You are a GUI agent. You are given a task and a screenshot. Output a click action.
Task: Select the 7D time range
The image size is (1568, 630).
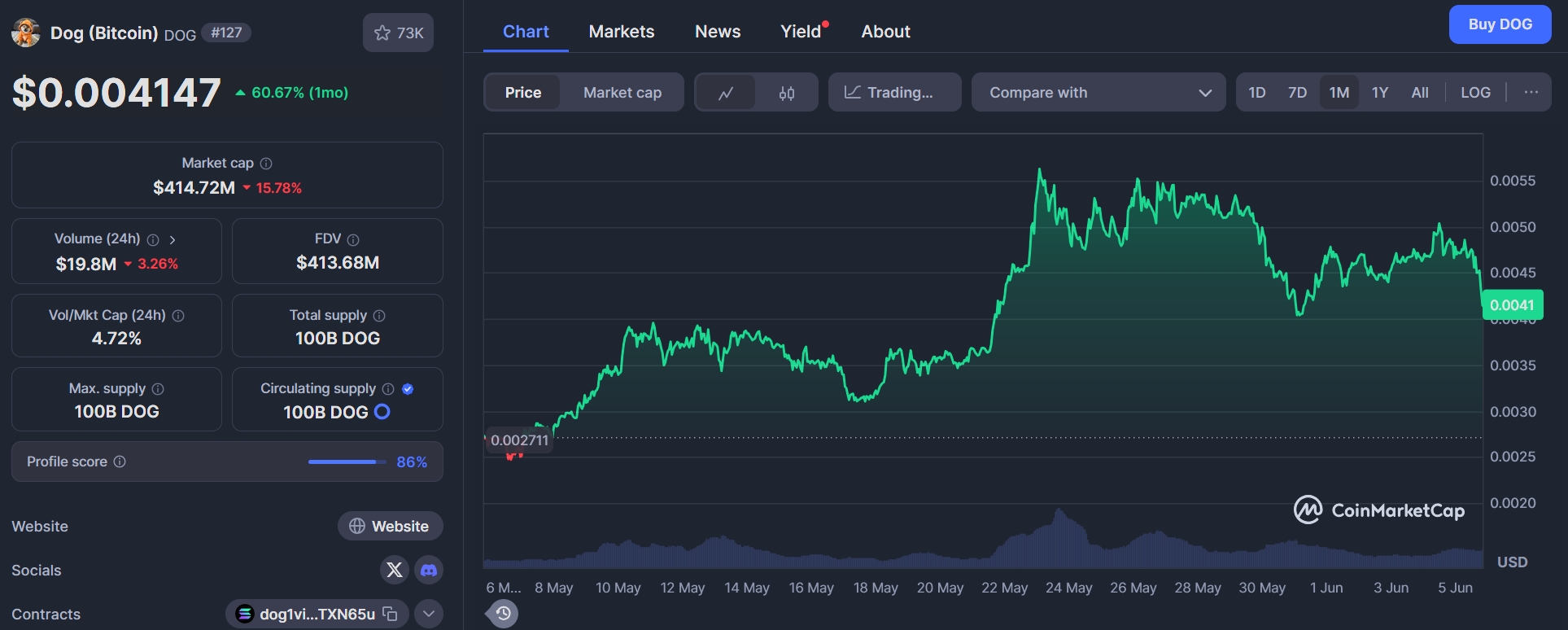(1297, 93)
